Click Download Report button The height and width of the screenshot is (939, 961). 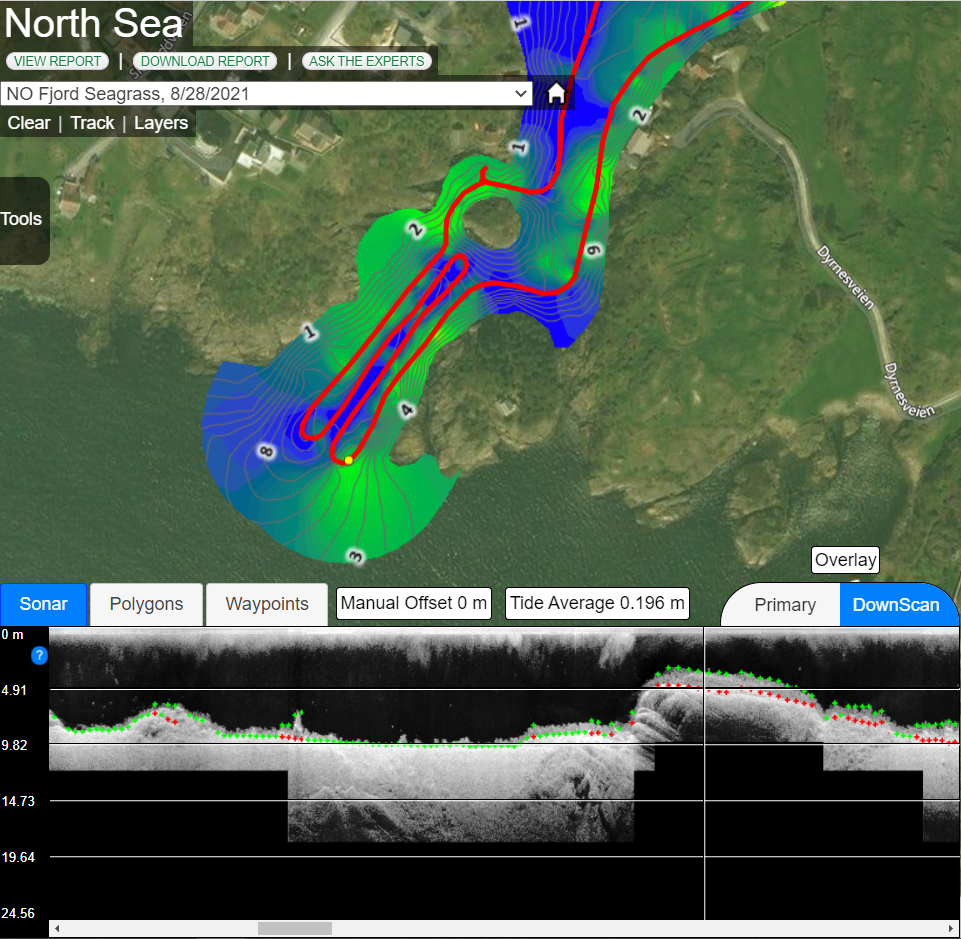click(205, 61)
